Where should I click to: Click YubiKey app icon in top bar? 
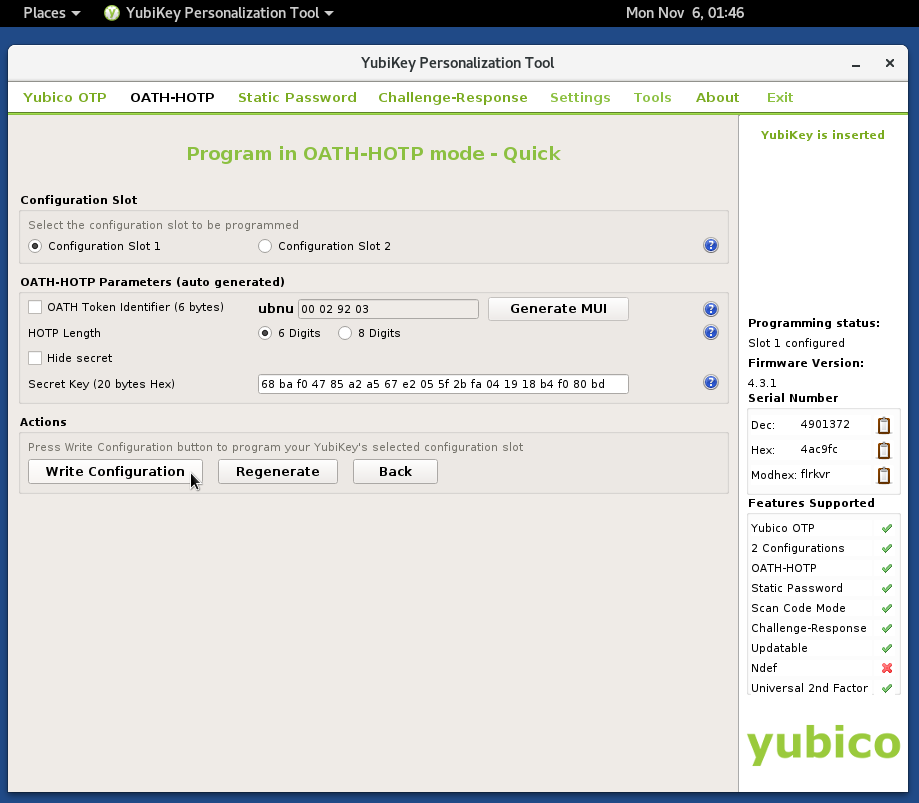(x=111, y=13)
